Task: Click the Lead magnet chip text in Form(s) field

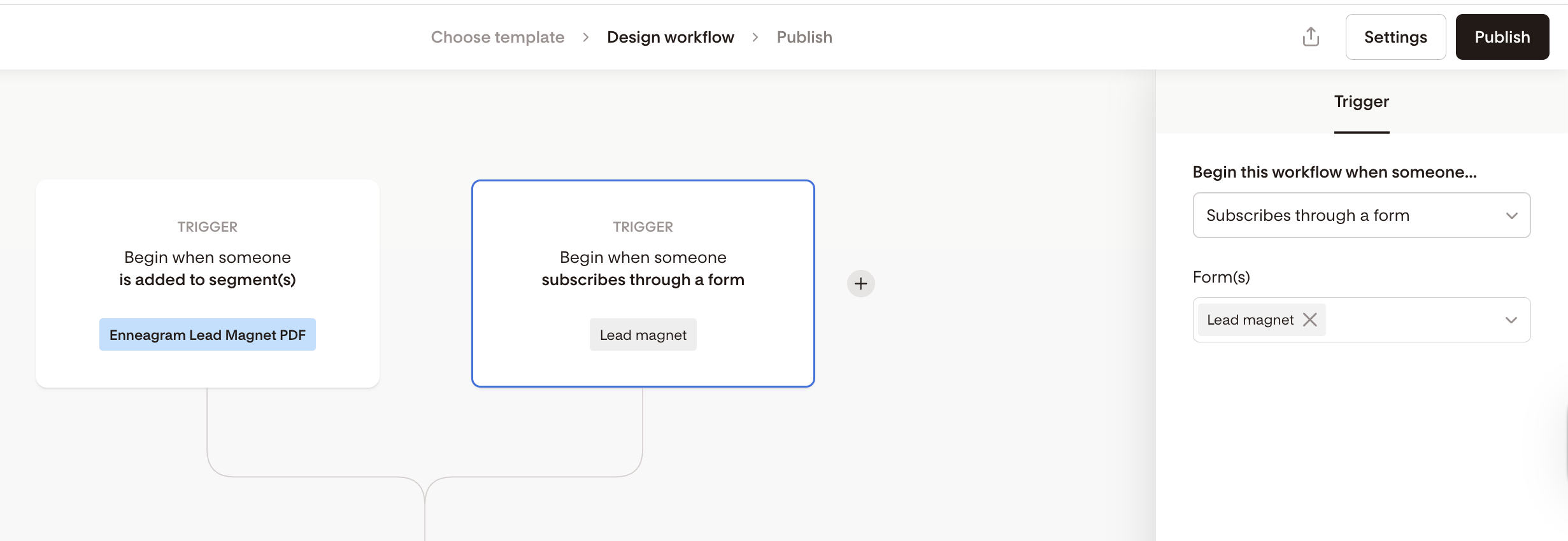Action: [x=1250, y=320]
